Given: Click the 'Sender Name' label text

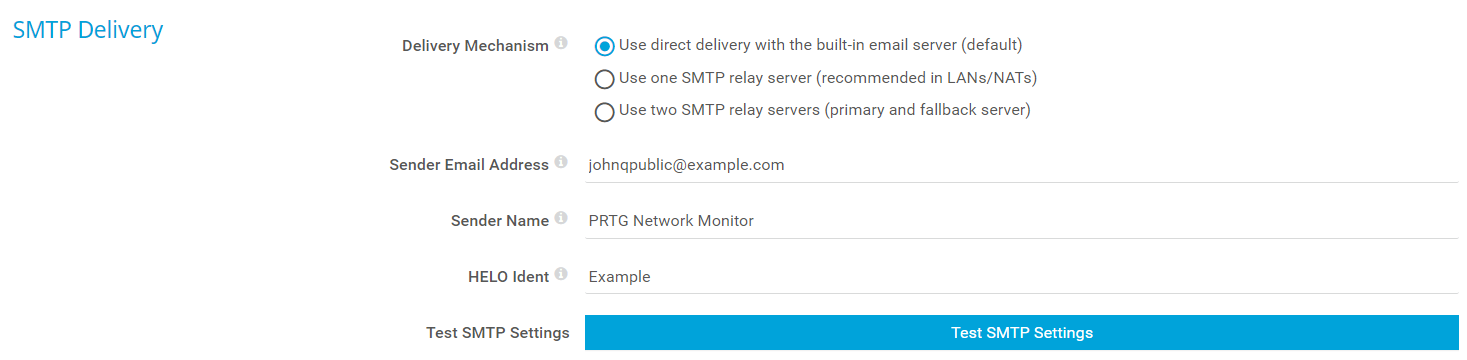Looking at the screenshot, I should coord(500,221).
